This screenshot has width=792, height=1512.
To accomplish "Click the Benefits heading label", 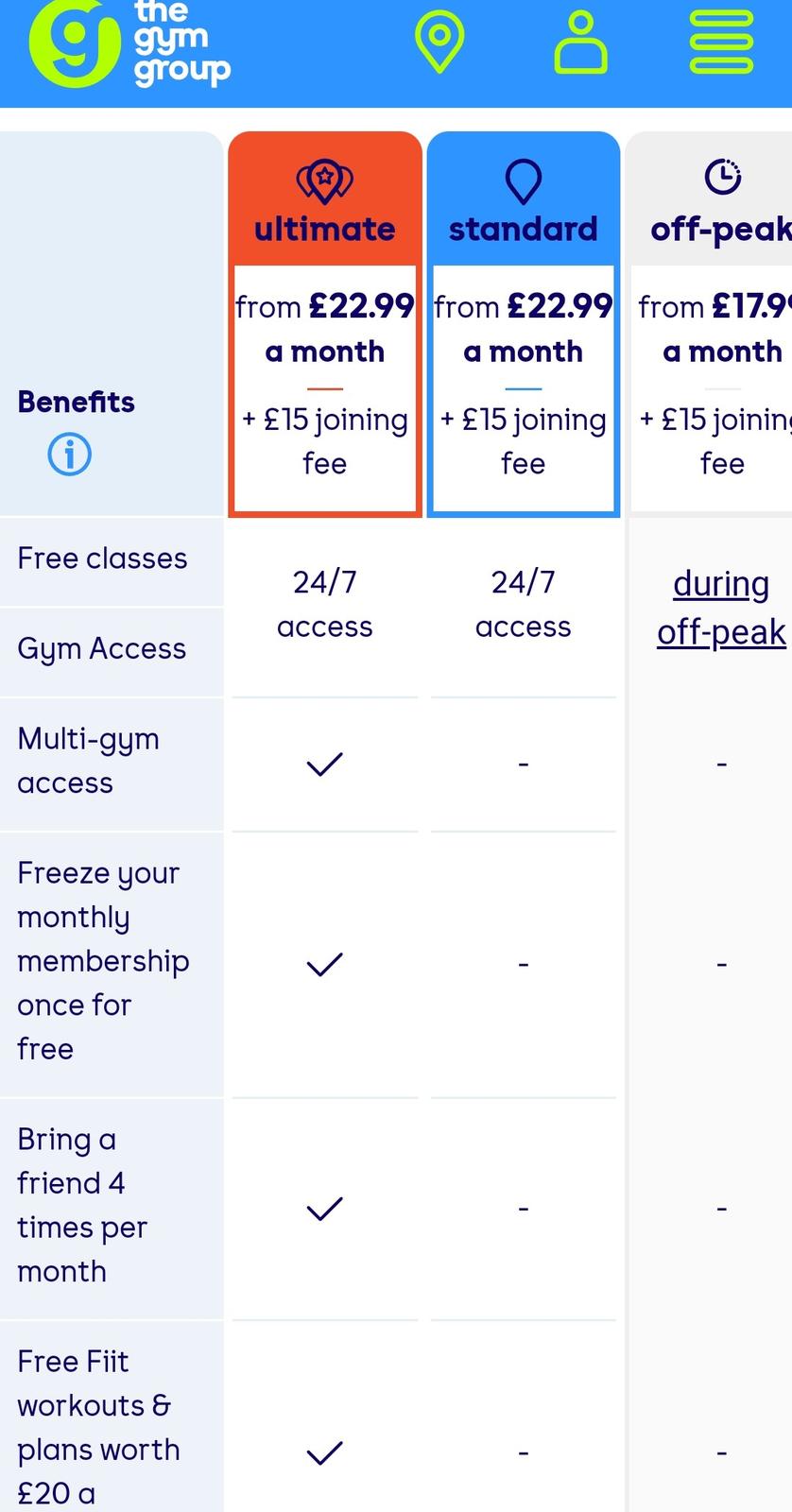I will 77,402.
